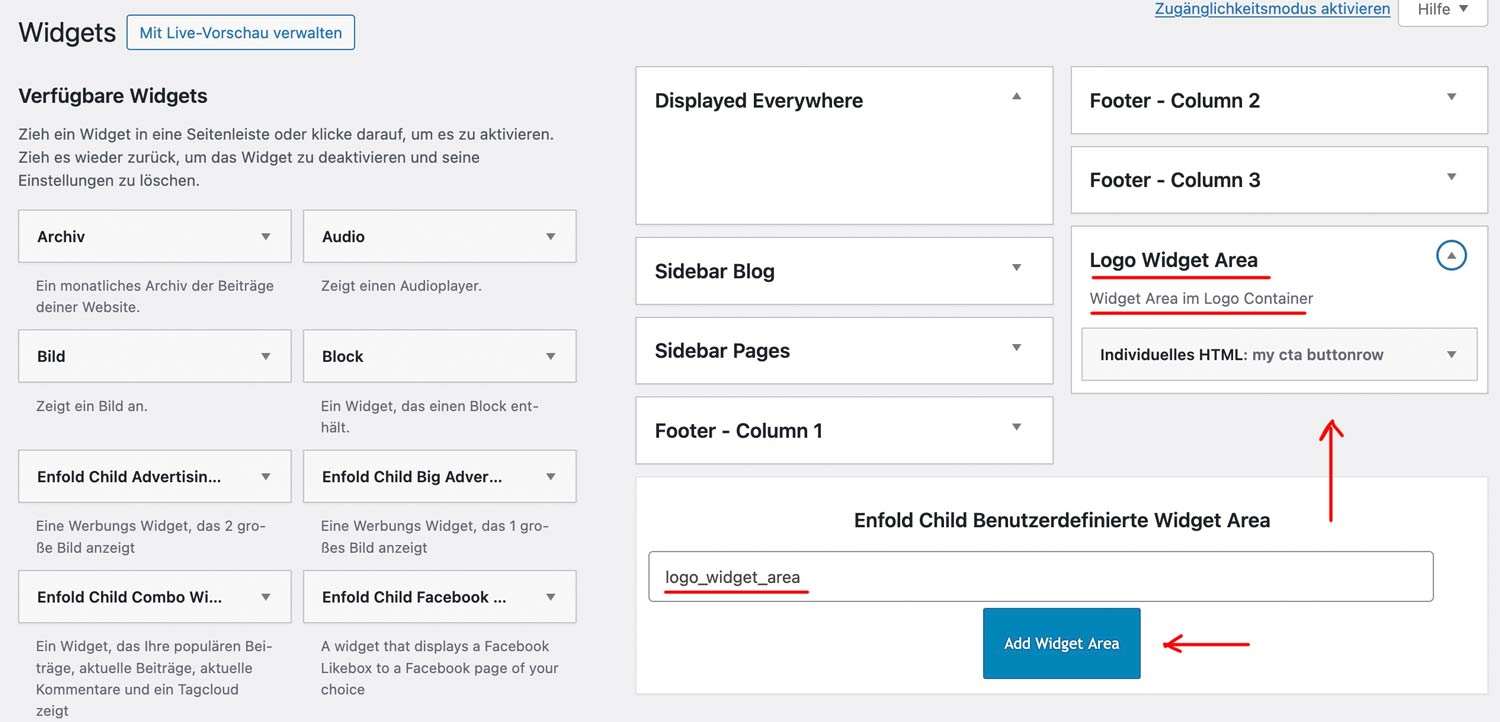
Task: Click the Add Widget Area button
Action: pyautogui.click(x=1061, y=644)
